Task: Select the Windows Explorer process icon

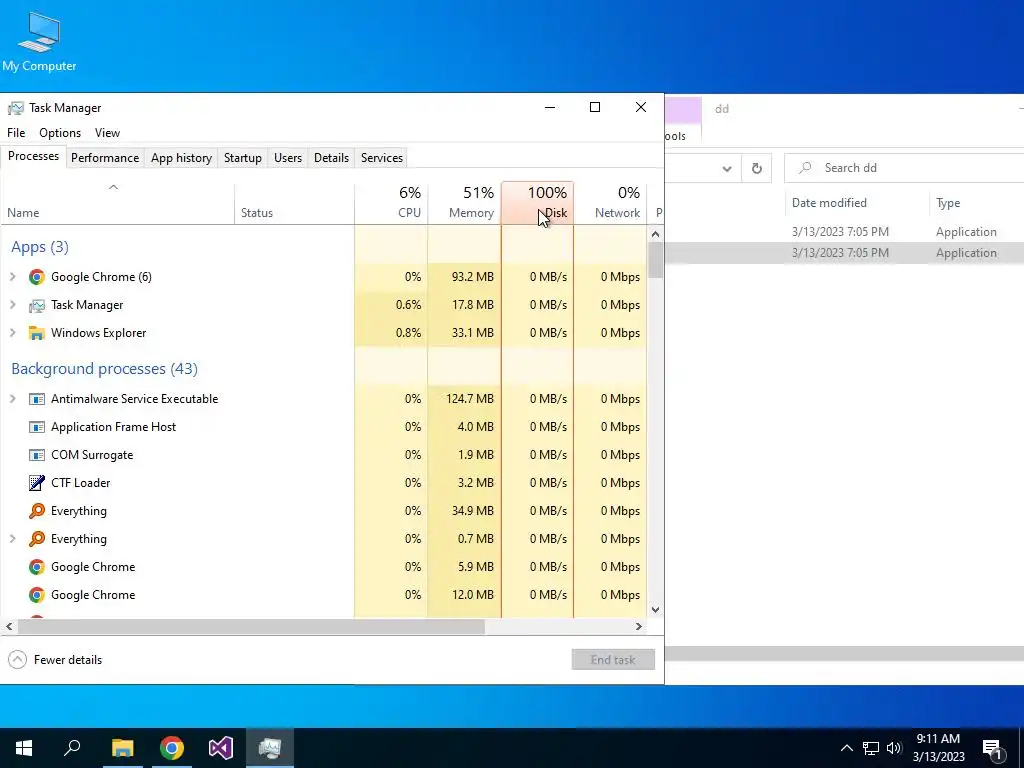Action: (37, 333)
